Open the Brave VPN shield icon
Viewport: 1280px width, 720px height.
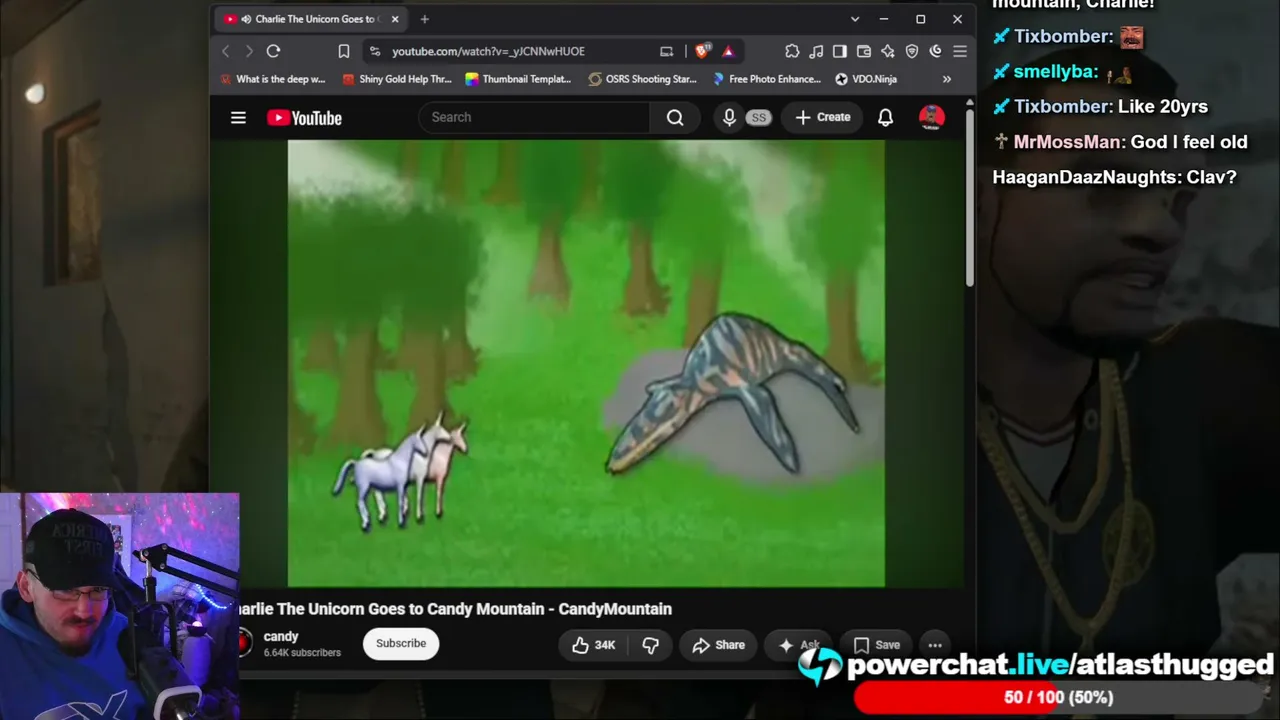pyautogui.click(x=912, y=51)
